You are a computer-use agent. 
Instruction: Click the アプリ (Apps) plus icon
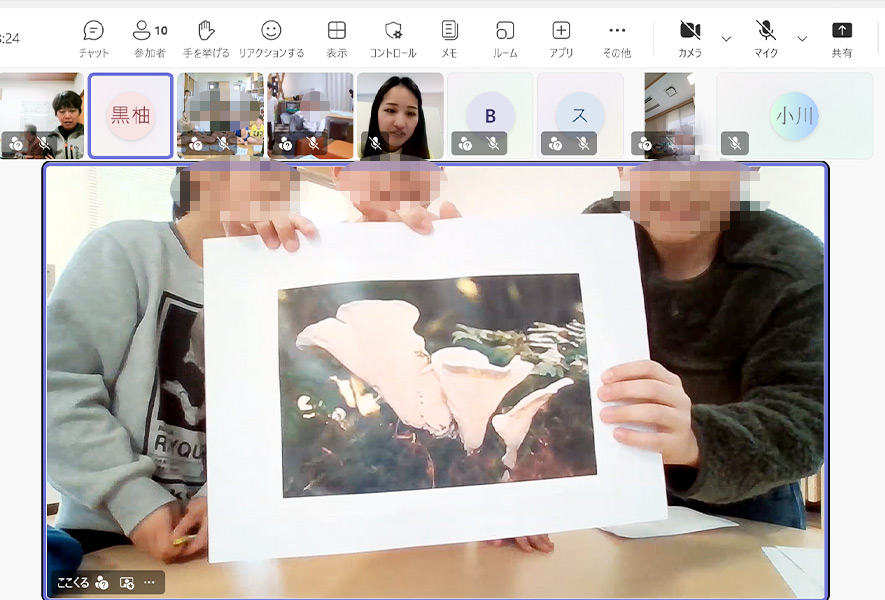coord(561,37)
